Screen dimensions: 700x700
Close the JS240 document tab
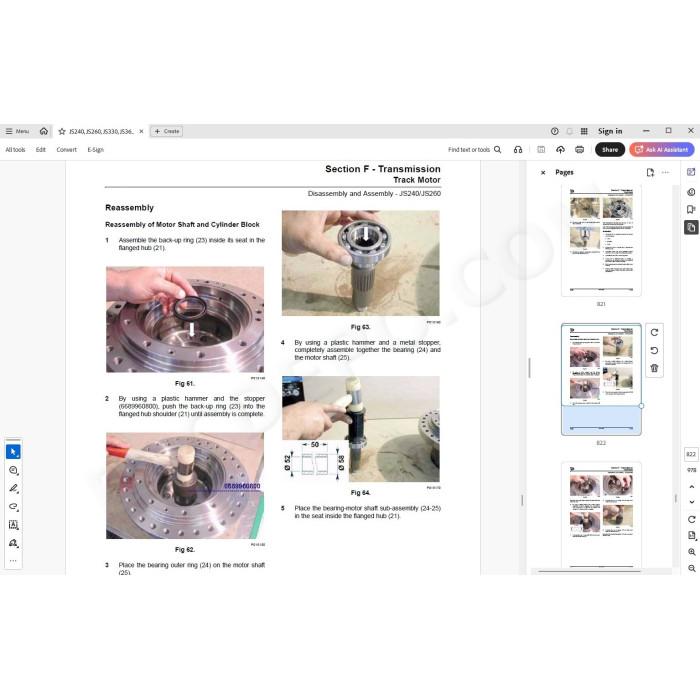[x=141, y=131]
